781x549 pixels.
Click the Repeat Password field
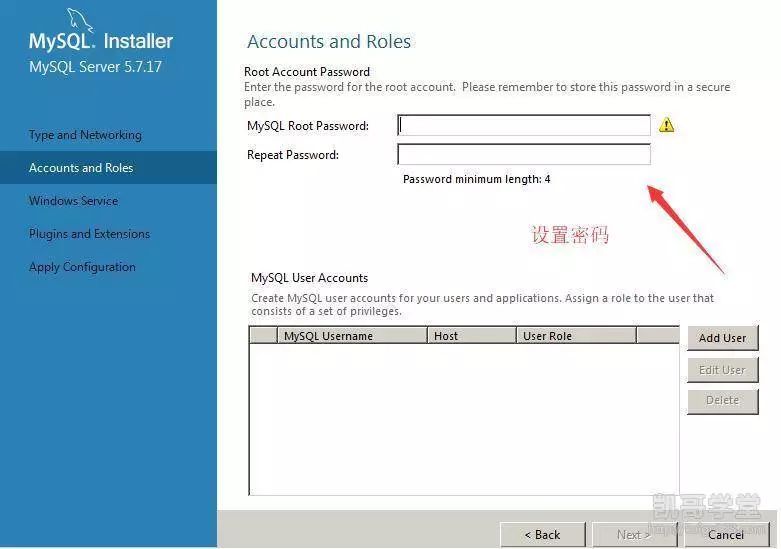524,154
